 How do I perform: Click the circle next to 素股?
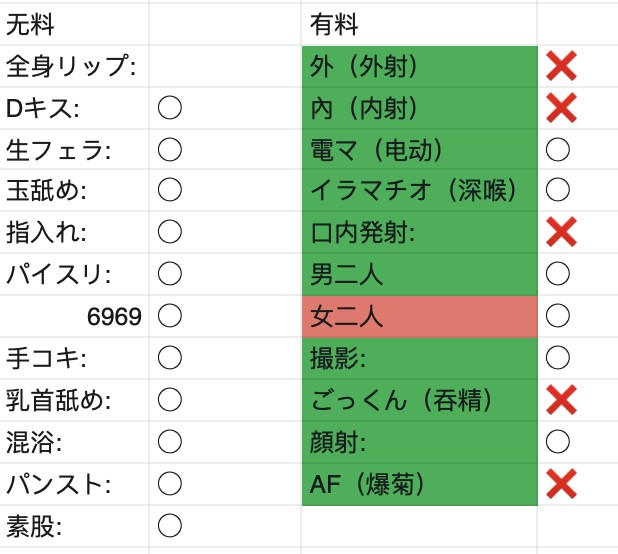point(170,525)
